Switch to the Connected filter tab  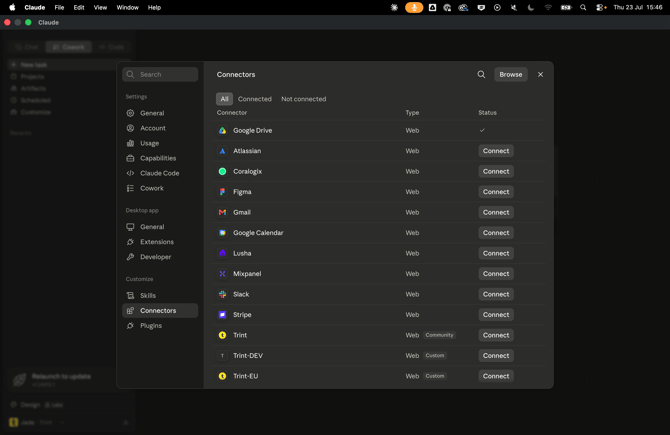[255, 99]
